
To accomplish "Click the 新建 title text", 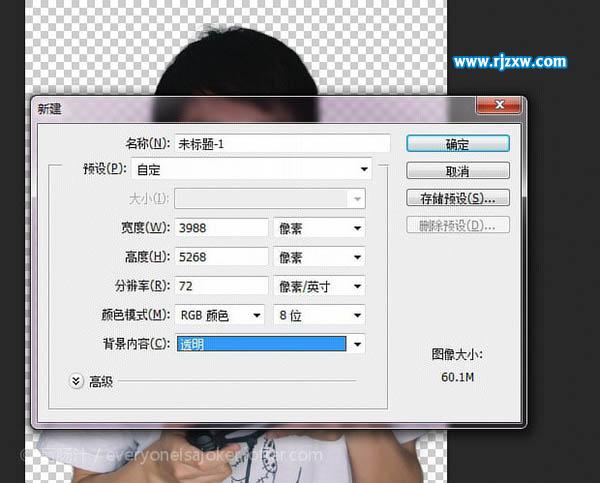I will [49, 109].
